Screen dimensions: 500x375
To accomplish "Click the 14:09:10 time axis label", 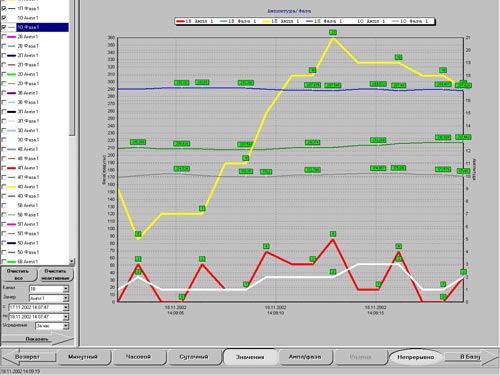I will tap(276, 310).
